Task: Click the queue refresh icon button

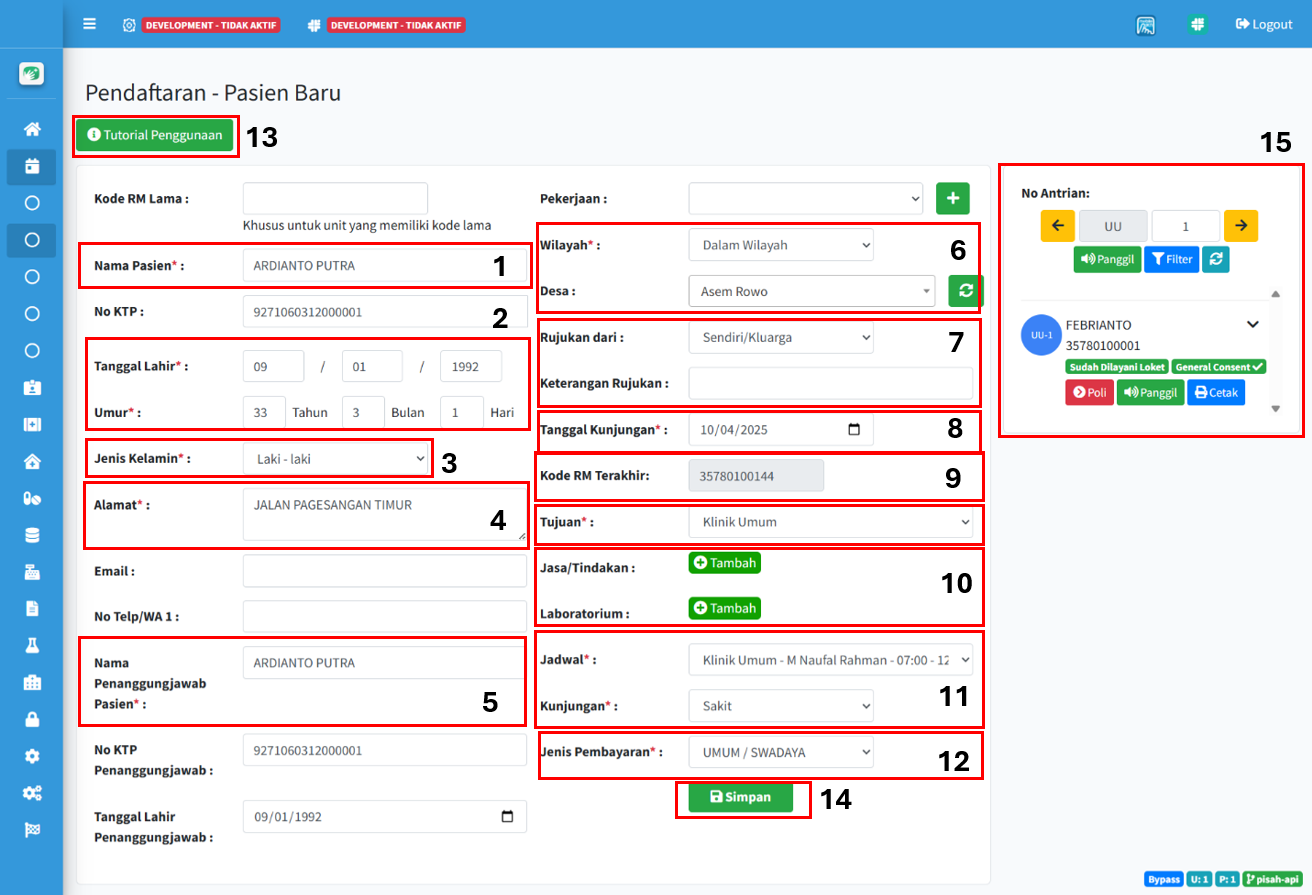Action: point(1215,259)
